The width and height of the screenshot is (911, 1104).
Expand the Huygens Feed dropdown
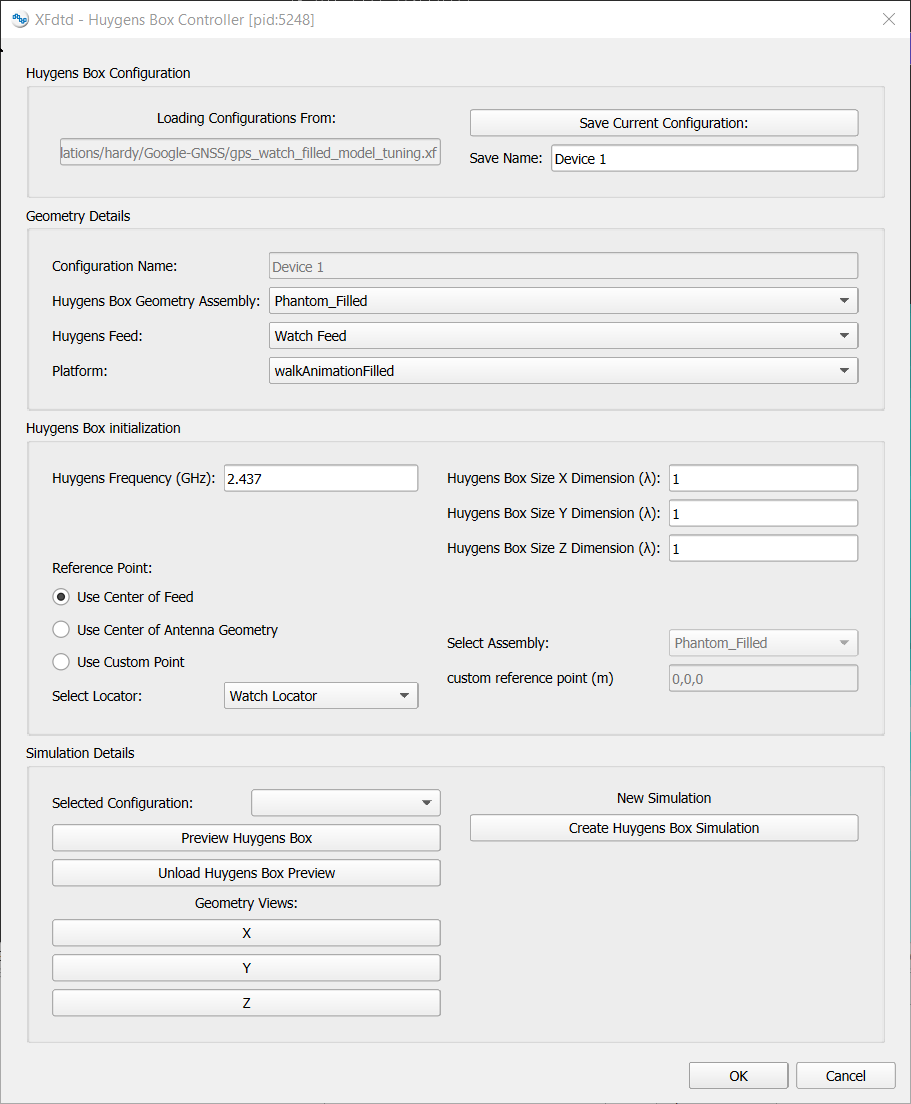tap(563, 336)
